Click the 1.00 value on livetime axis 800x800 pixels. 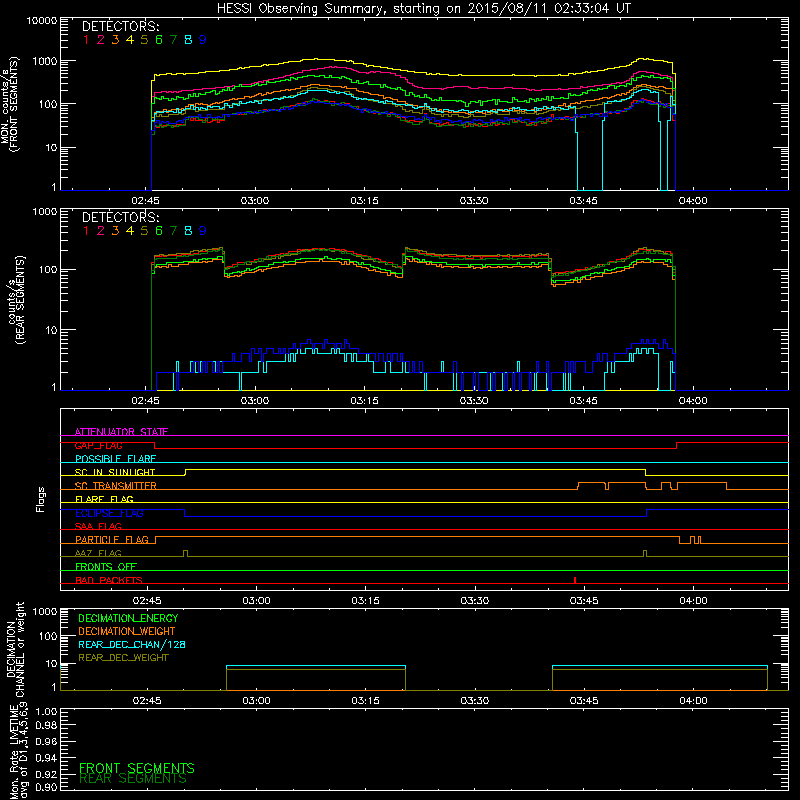[x=46, y=712]
